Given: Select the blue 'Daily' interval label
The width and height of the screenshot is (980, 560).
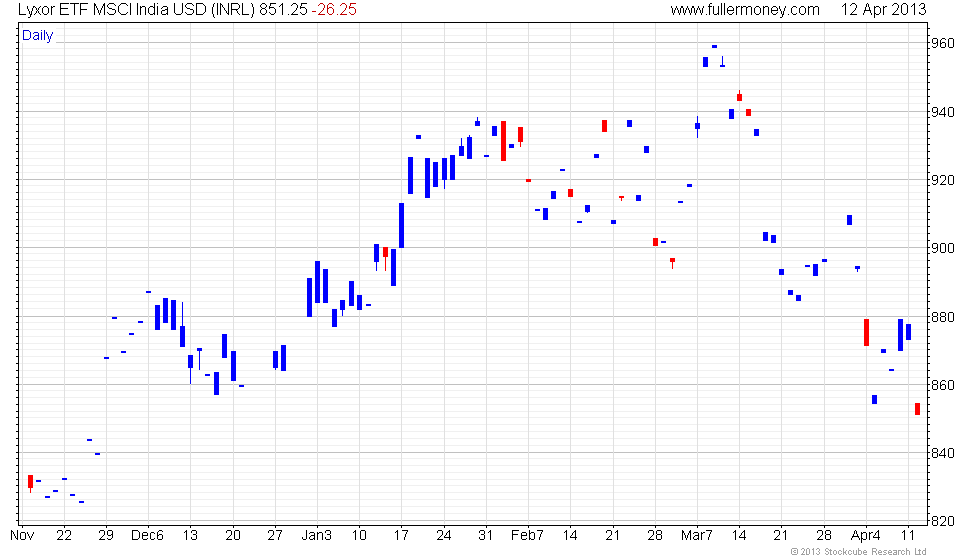Looking at the screenshot, I should tap(38, 36).
